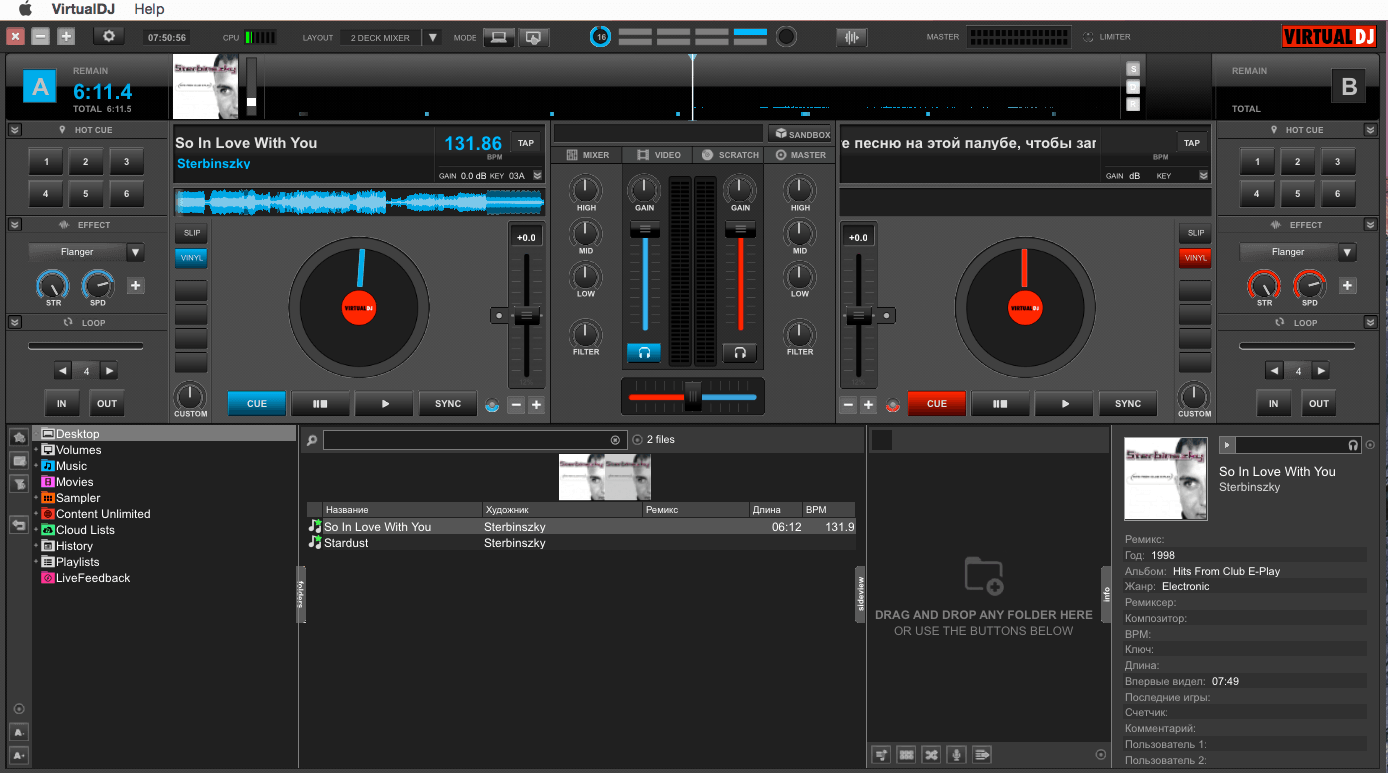This screenshot has width=1388, height=773.
Task: Select laptop mode icon next to MODE
Action: tap(498, 37)
